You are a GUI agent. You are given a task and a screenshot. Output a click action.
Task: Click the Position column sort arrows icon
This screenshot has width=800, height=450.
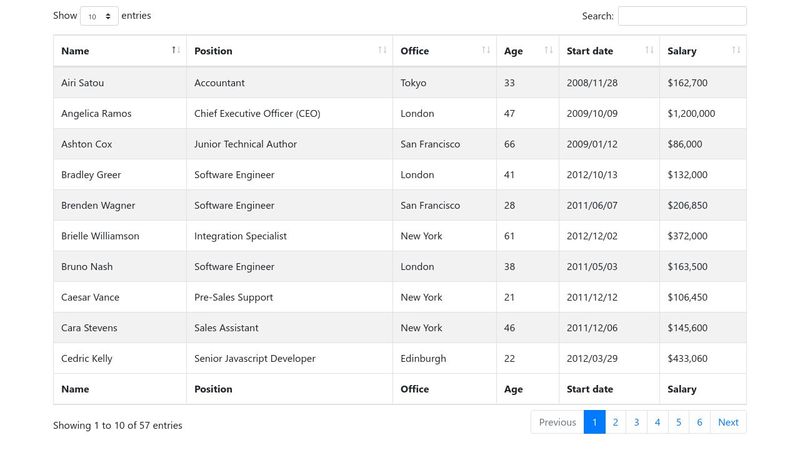click(382, 50)
